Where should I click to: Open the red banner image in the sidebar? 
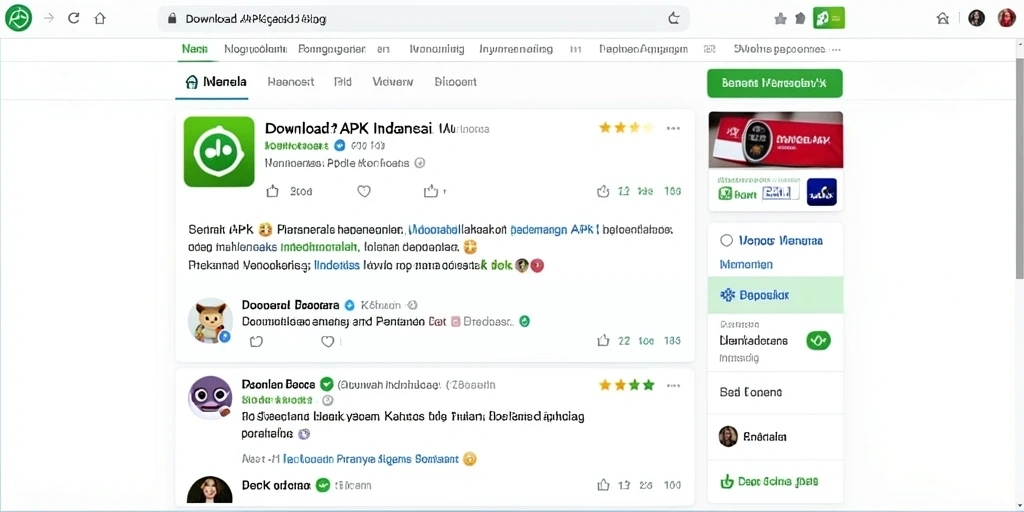(x=775, y=140)
